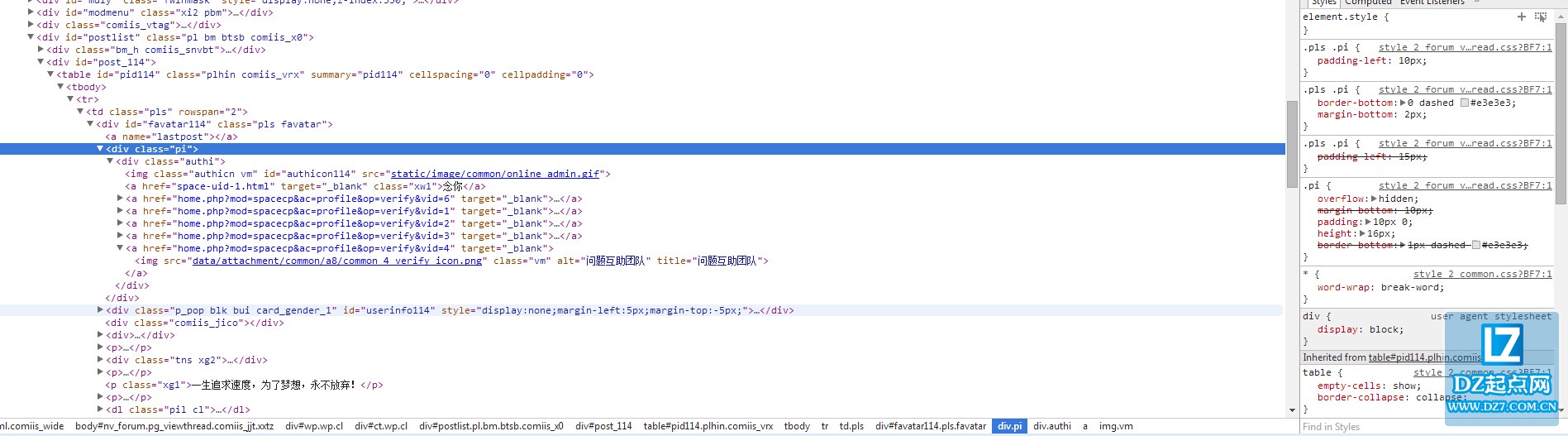Viewport: 1568px width, 436px height.
Task: Click Styles pane vertical scrollbar thumb
Action: coord(1561,113)
